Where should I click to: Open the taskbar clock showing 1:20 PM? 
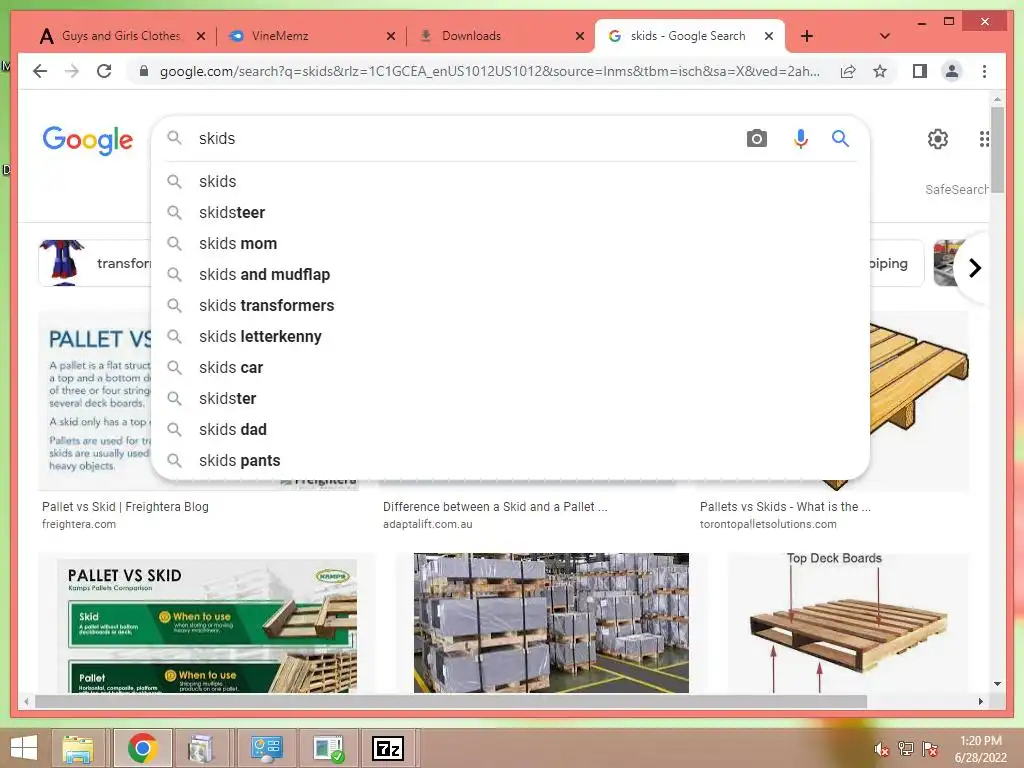[x=980, y=749]
